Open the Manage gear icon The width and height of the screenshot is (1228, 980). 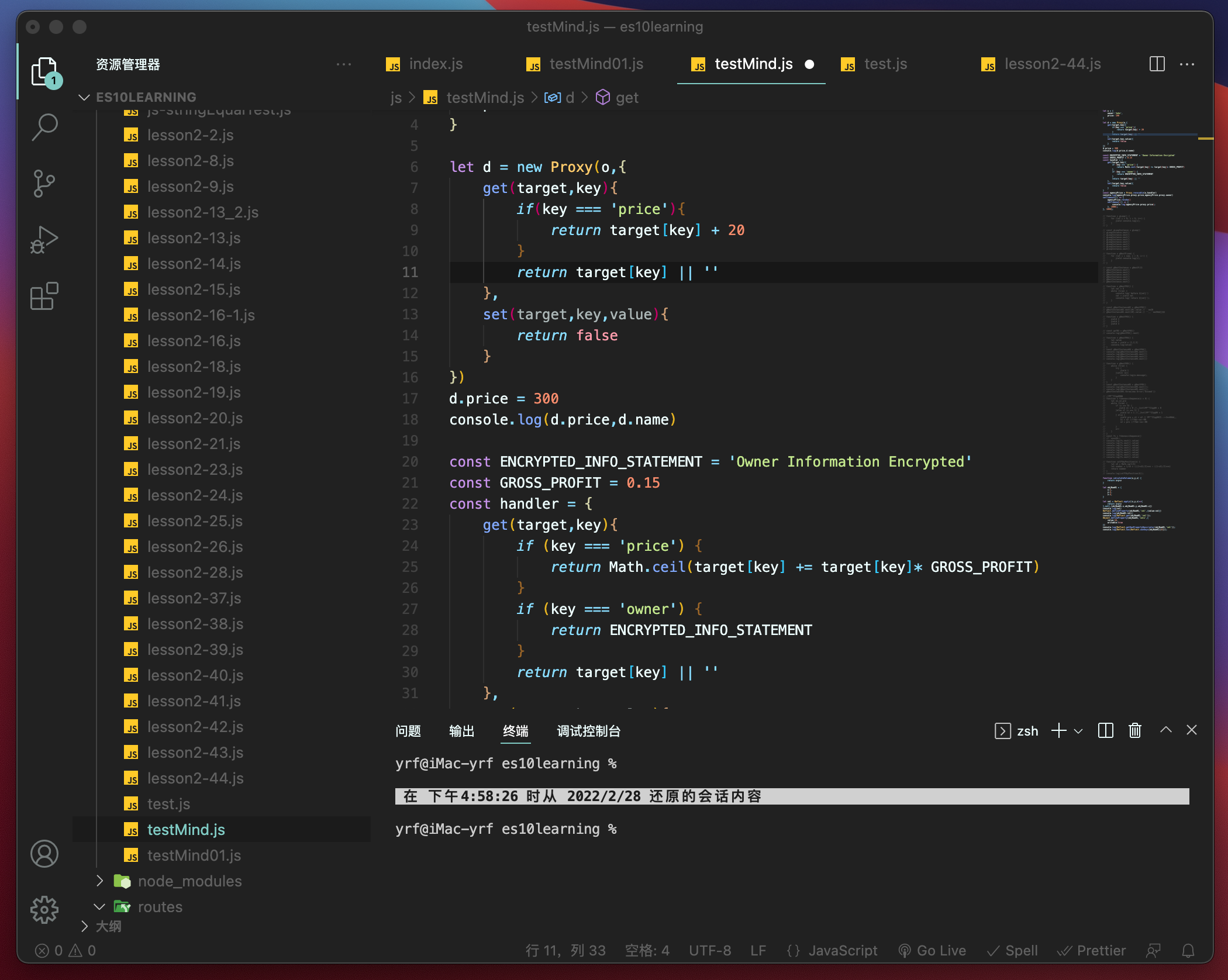44,910
